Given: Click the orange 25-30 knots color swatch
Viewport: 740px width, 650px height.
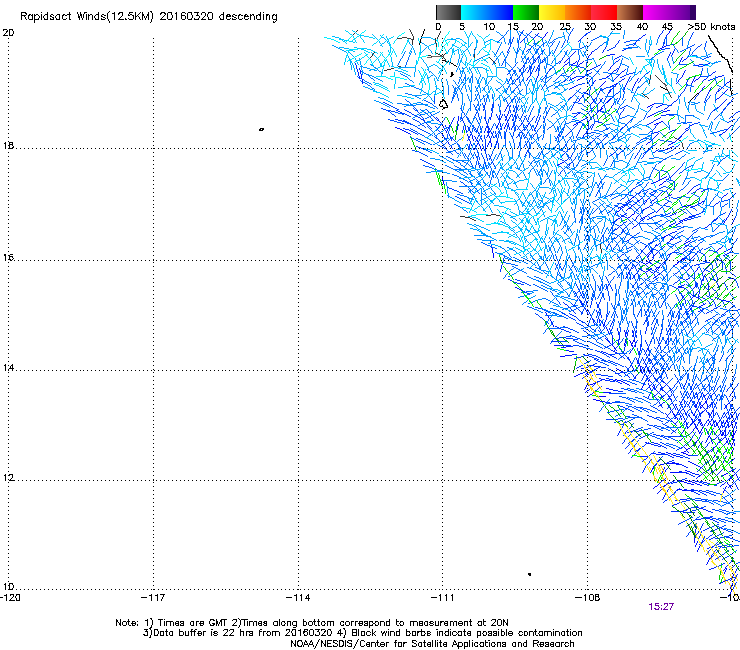Looking at the screenshot, I should (x=578, y=12).
